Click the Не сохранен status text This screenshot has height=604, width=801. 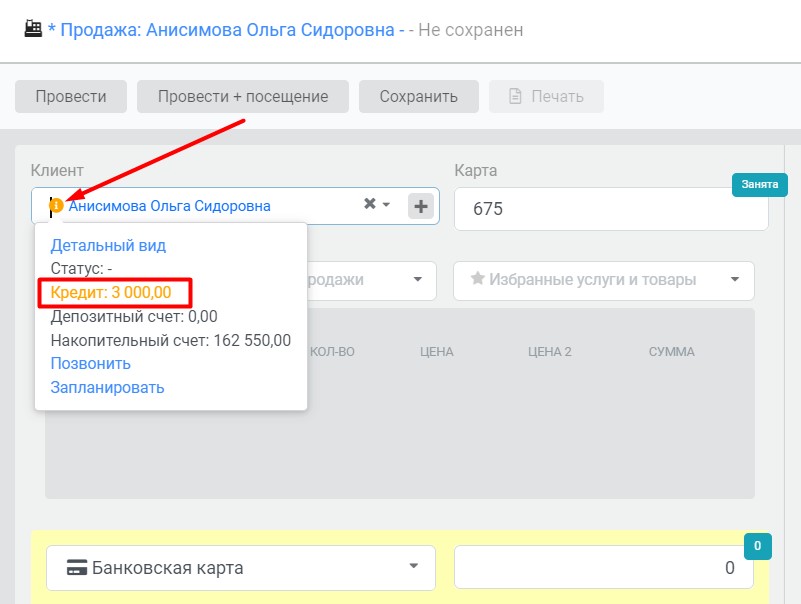coord(470,30)
